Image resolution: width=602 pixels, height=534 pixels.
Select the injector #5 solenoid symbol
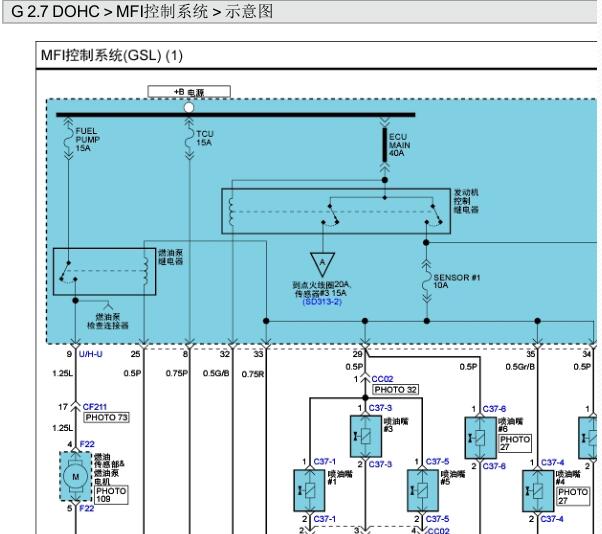423,491
